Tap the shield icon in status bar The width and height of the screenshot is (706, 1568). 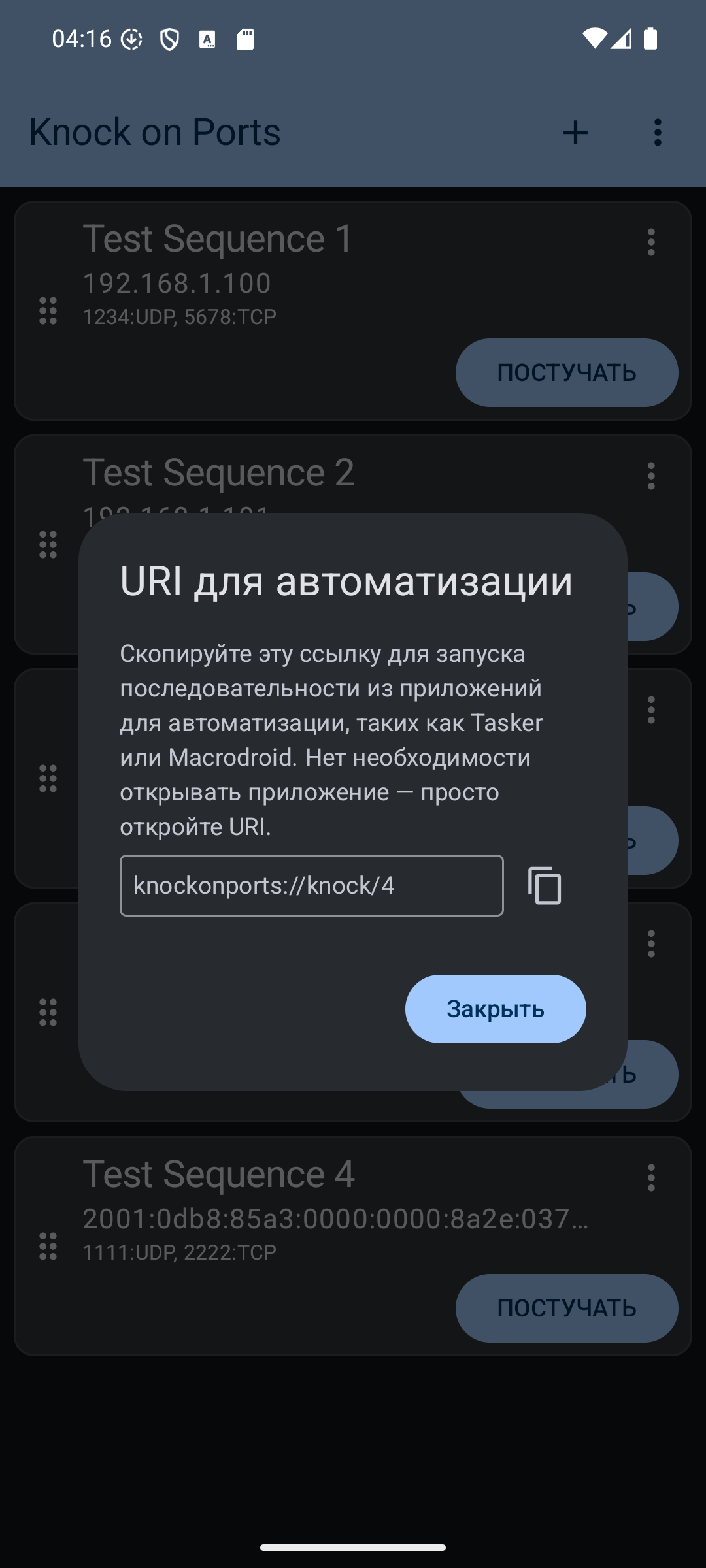pos(169,40)
